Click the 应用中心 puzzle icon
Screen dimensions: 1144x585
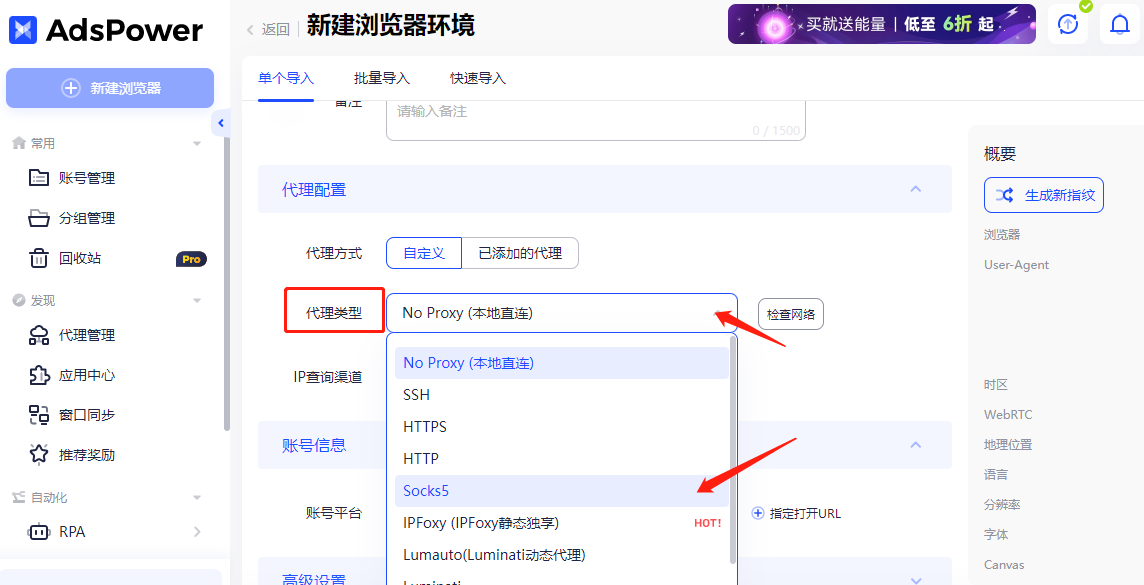[x=39, y=375]
